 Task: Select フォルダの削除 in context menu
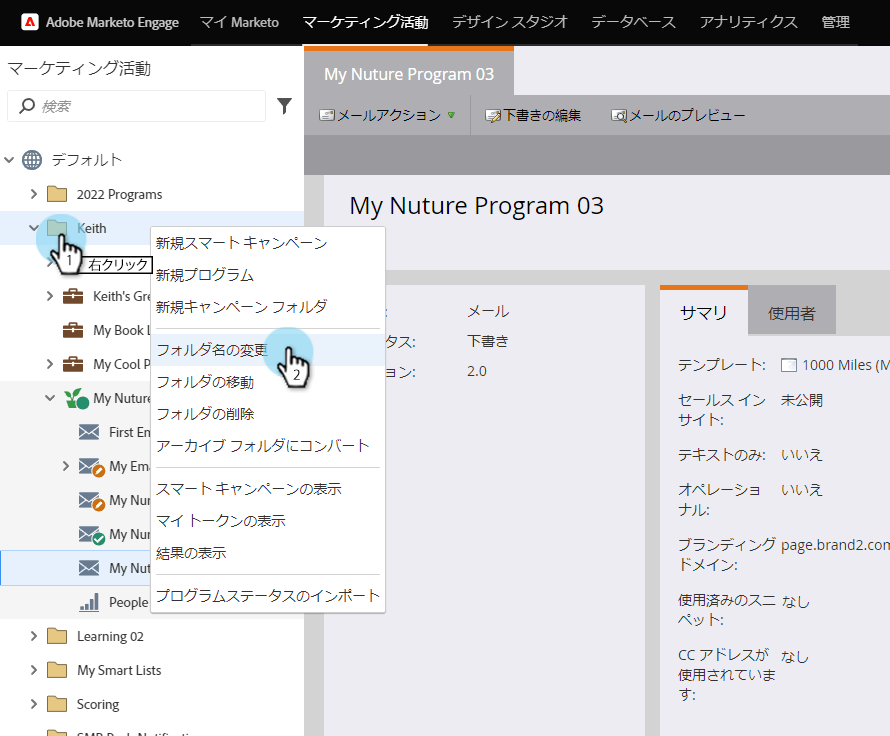click(268, 414)
